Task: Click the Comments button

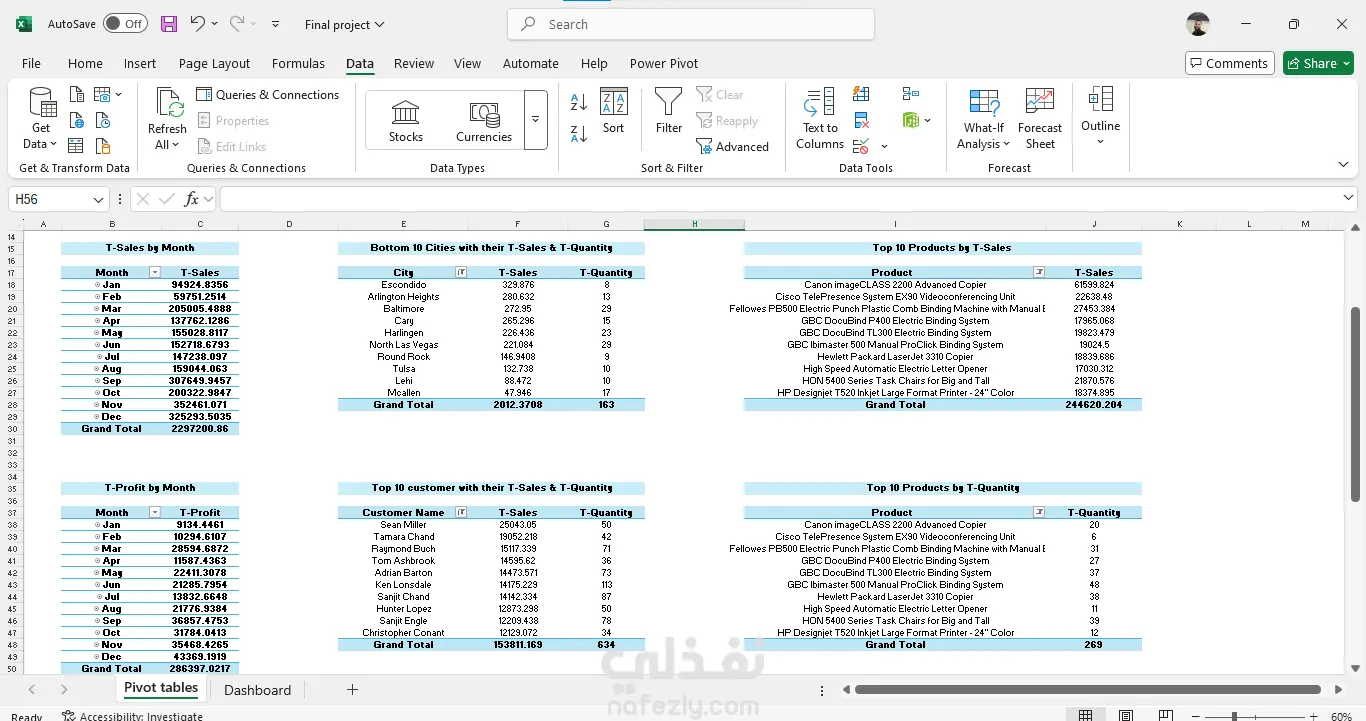Action: (x=1229, y=63)
